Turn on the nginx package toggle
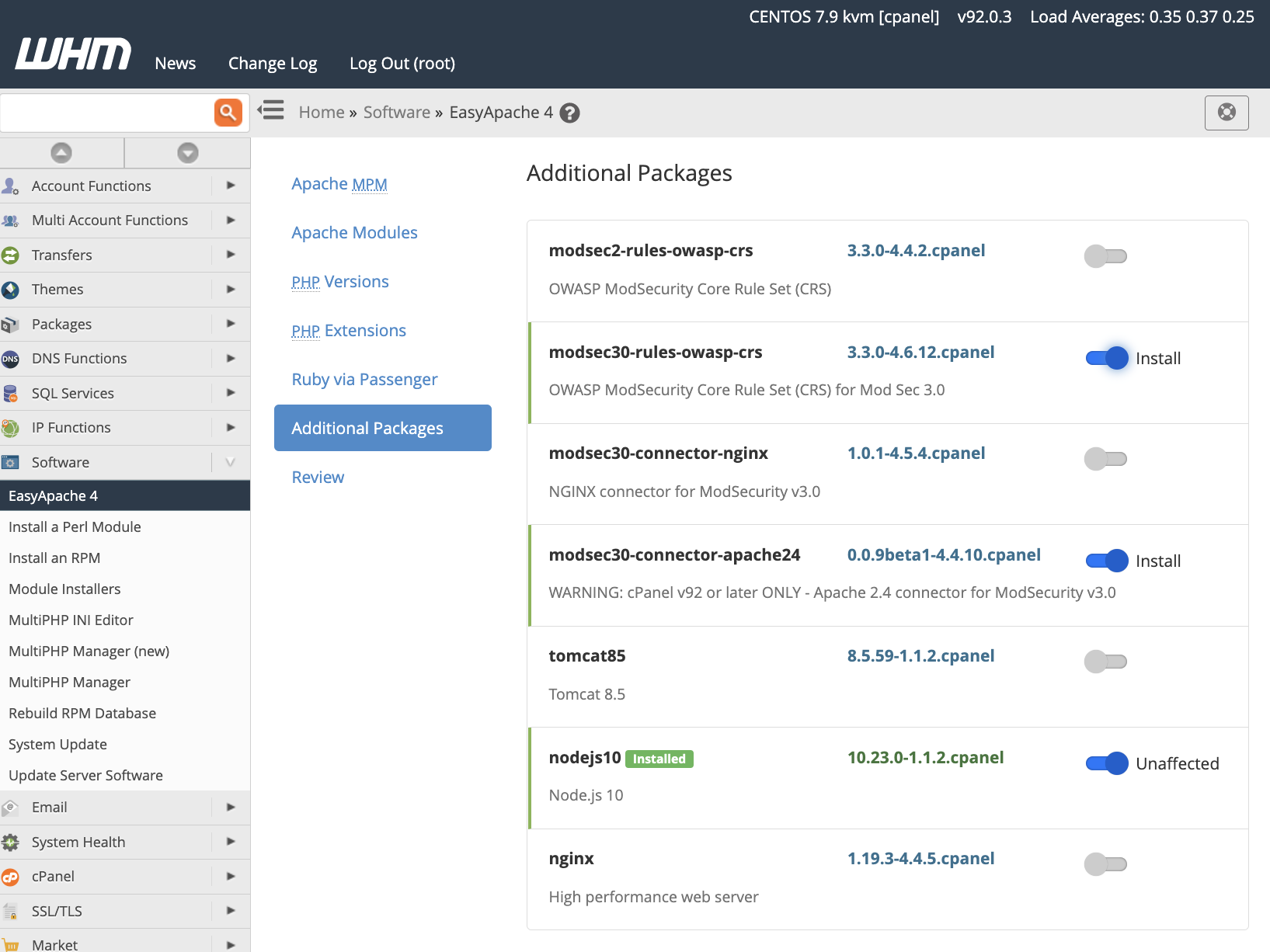The image size is (1270, 952). [1105, 863]
